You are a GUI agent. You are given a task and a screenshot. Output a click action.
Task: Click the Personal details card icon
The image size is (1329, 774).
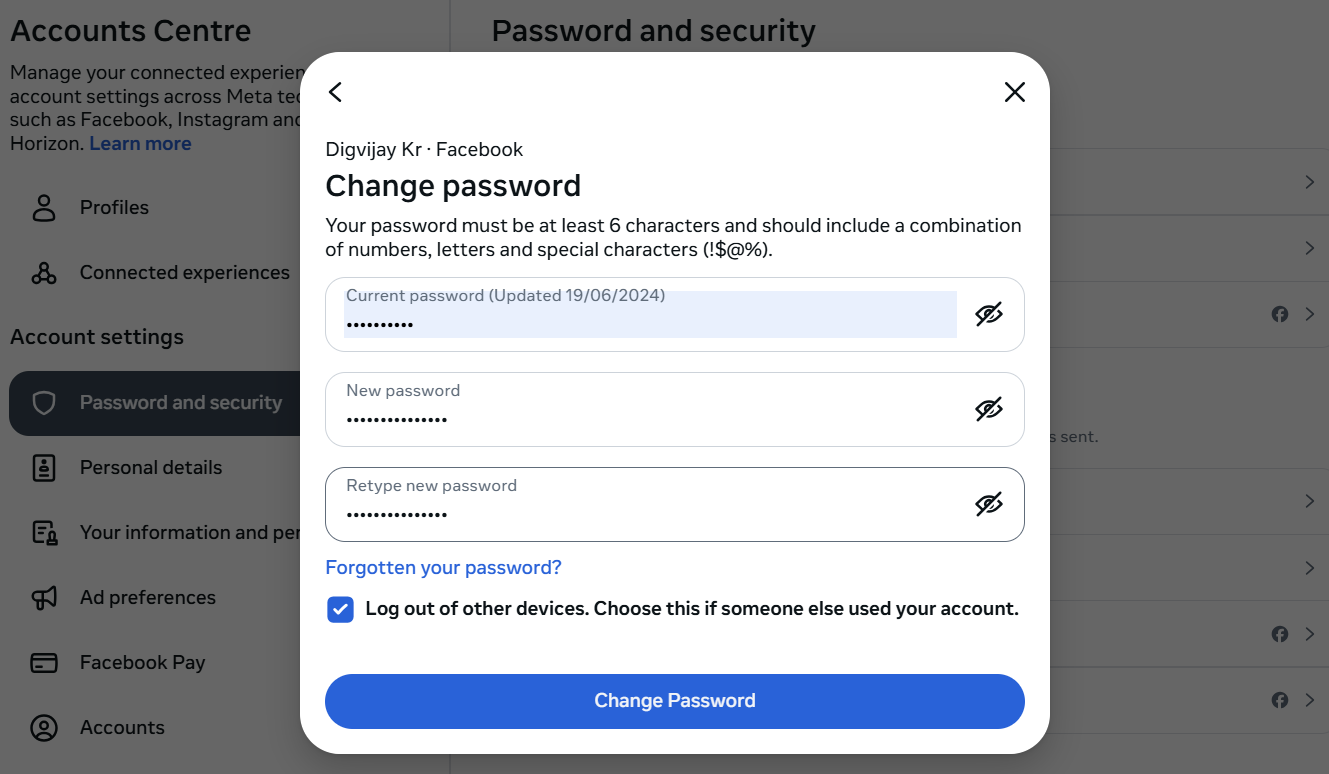43,467
